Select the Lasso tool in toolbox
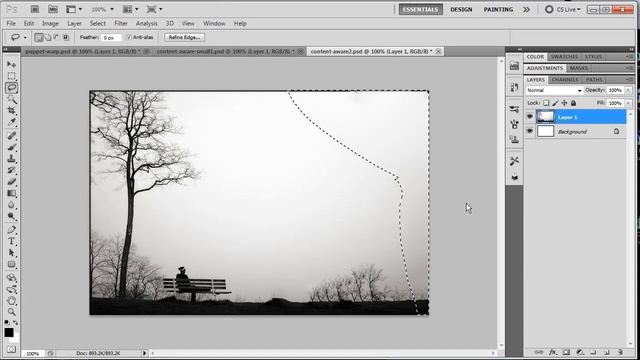This screenshot has width=640, height=360. pos(11,87)
